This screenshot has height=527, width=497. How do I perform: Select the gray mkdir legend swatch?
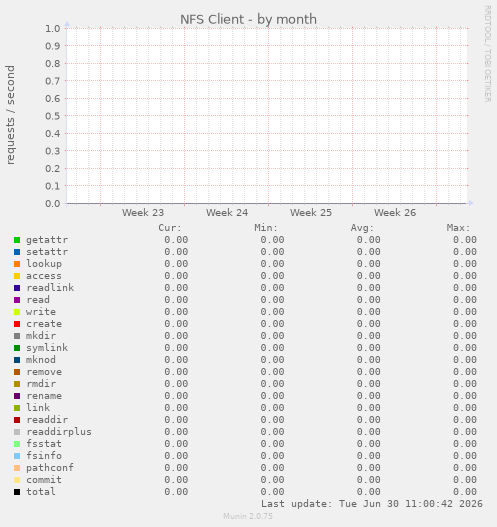(17, 336)
